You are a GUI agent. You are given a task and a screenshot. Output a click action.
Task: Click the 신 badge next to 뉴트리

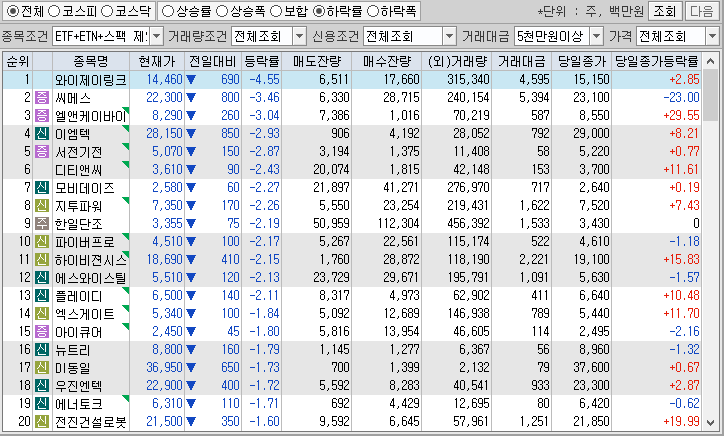pyautogui.click(x=42, y=350)
